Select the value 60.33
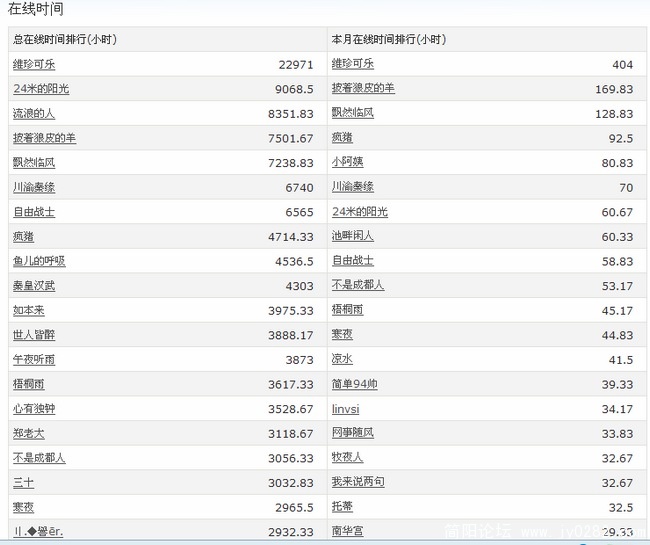This screenshot has height=545, width=650. click(x=617, y=237)
